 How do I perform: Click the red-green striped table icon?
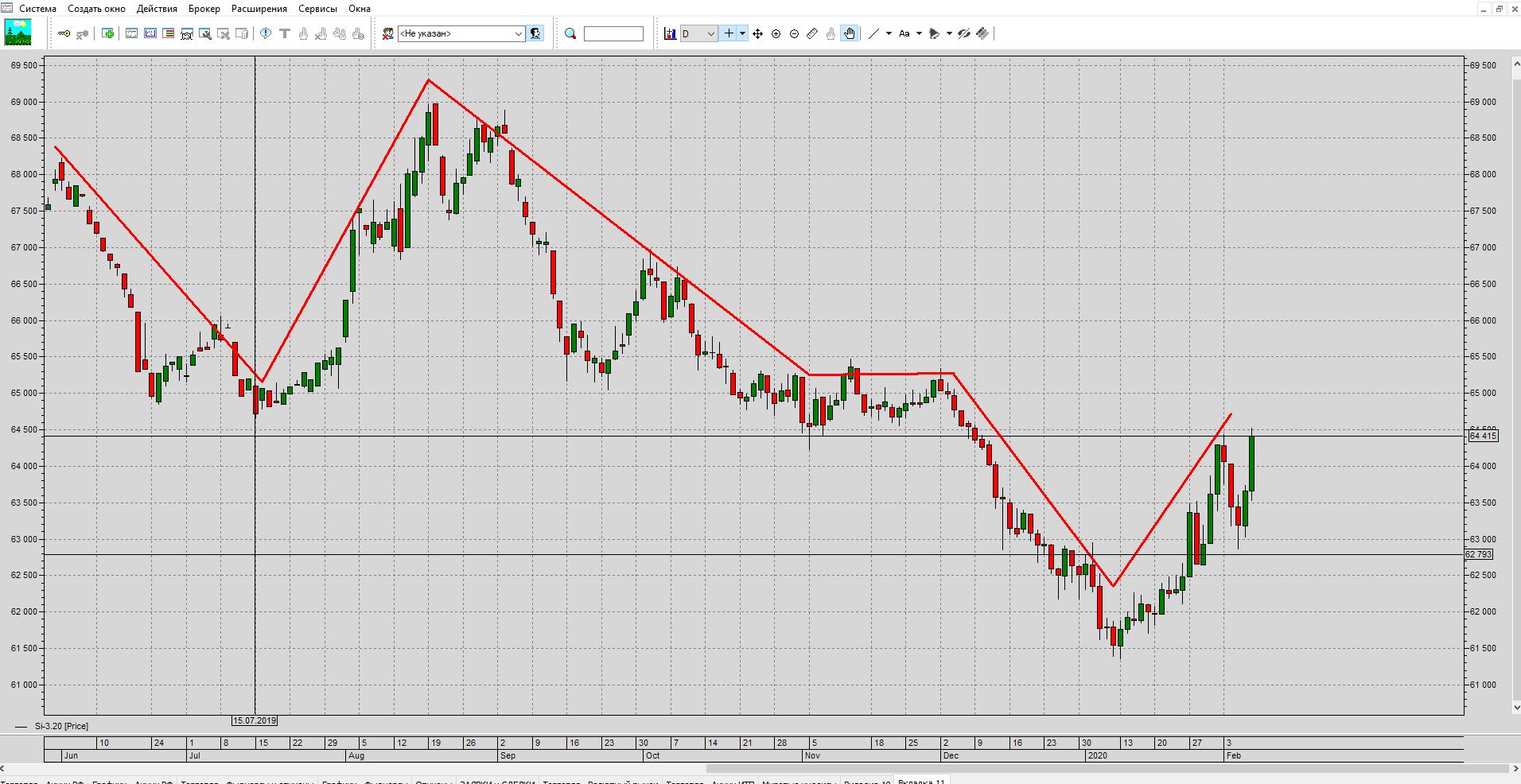click(169, 33)
